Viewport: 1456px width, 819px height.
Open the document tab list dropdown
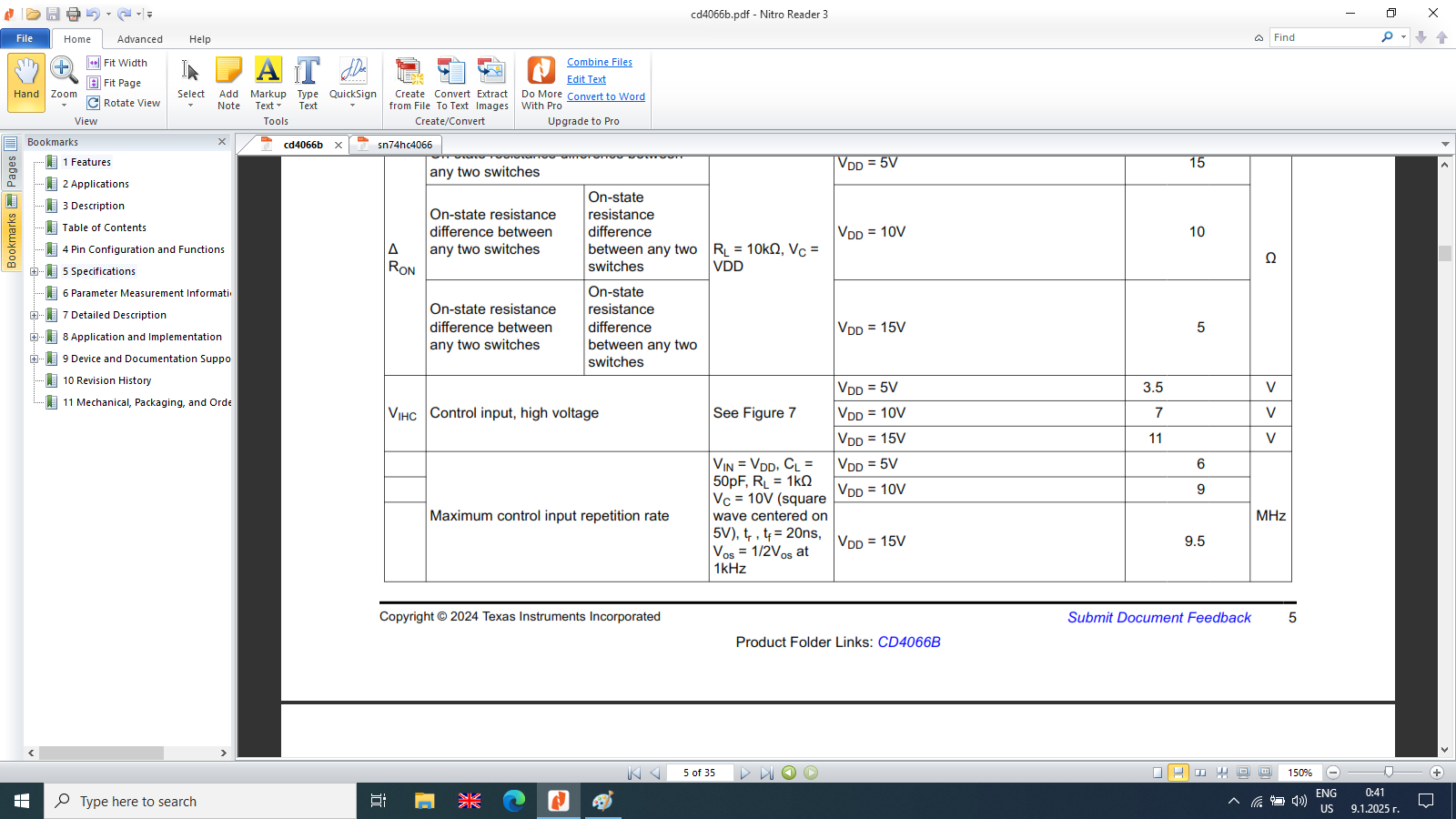1445,144
